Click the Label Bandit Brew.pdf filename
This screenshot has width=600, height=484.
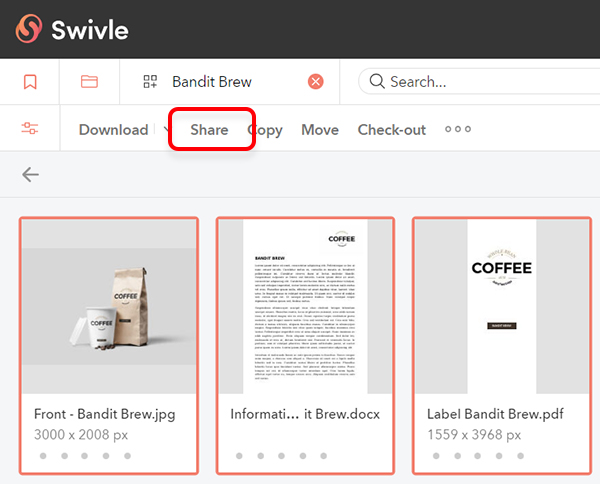495,414
